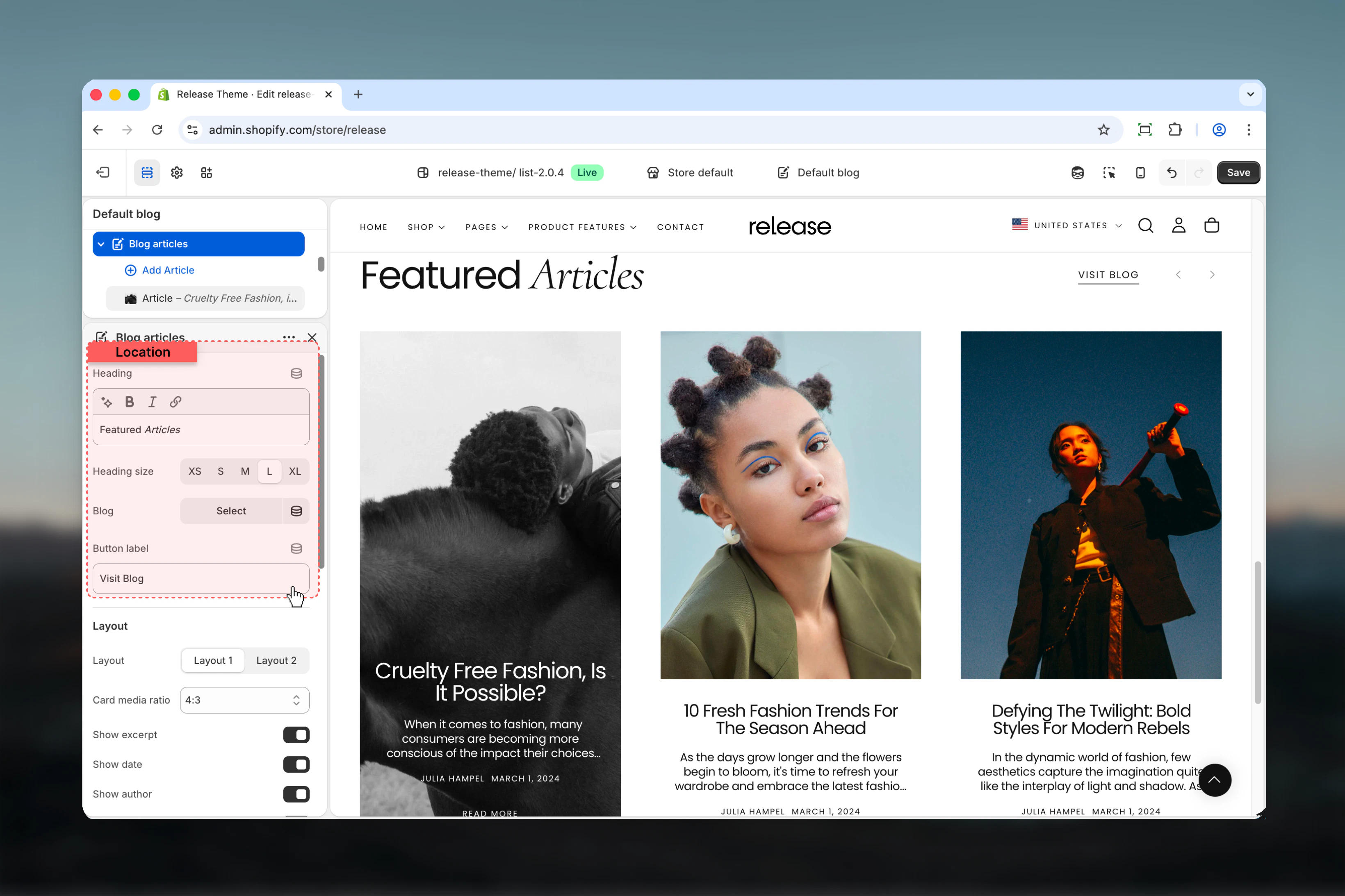Go to the HOME navigation link
Screen dimensions: 1345x896
pyautogui.click(x=374, y=227)
